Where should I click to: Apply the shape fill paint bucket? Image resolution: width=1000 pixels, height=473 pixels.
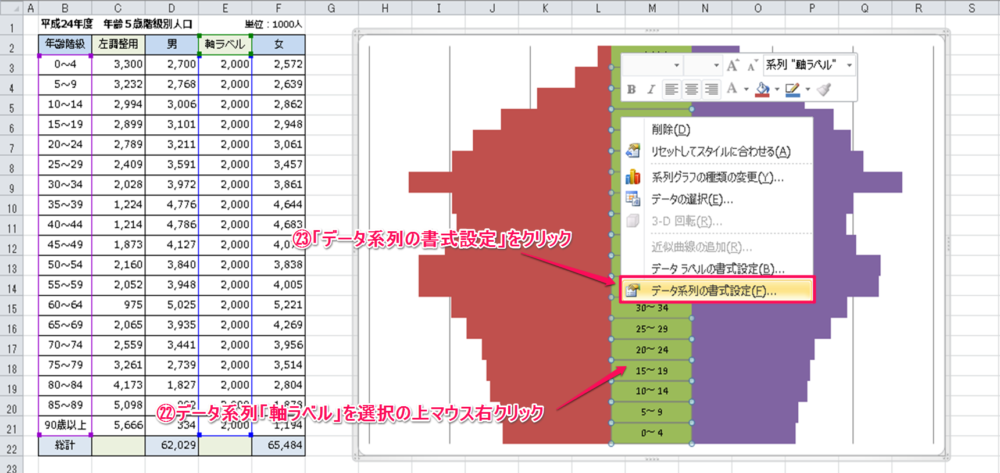[x=762, y=89]
